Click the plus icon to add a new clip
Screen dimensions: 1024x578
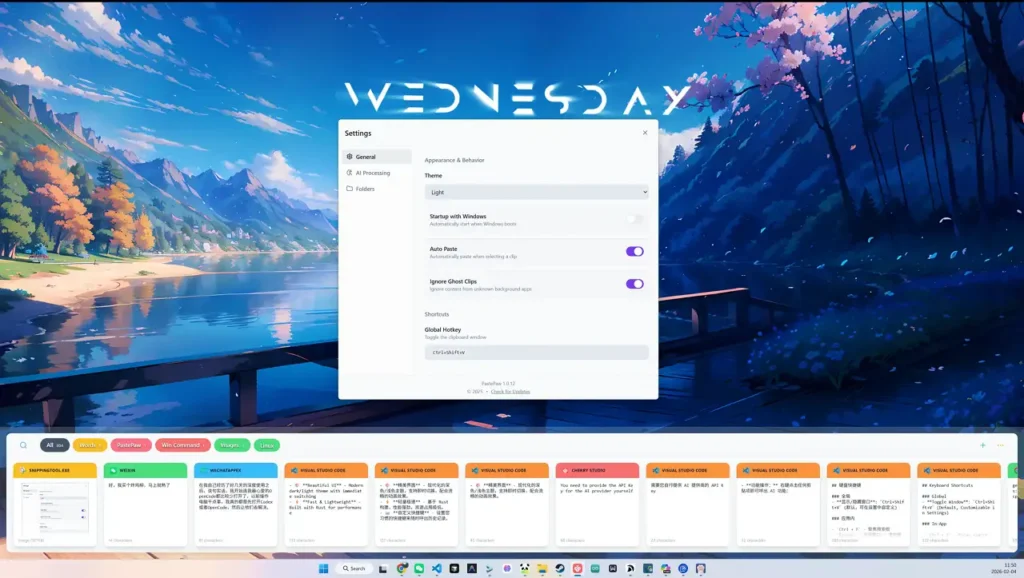click(x=984, y=444)
